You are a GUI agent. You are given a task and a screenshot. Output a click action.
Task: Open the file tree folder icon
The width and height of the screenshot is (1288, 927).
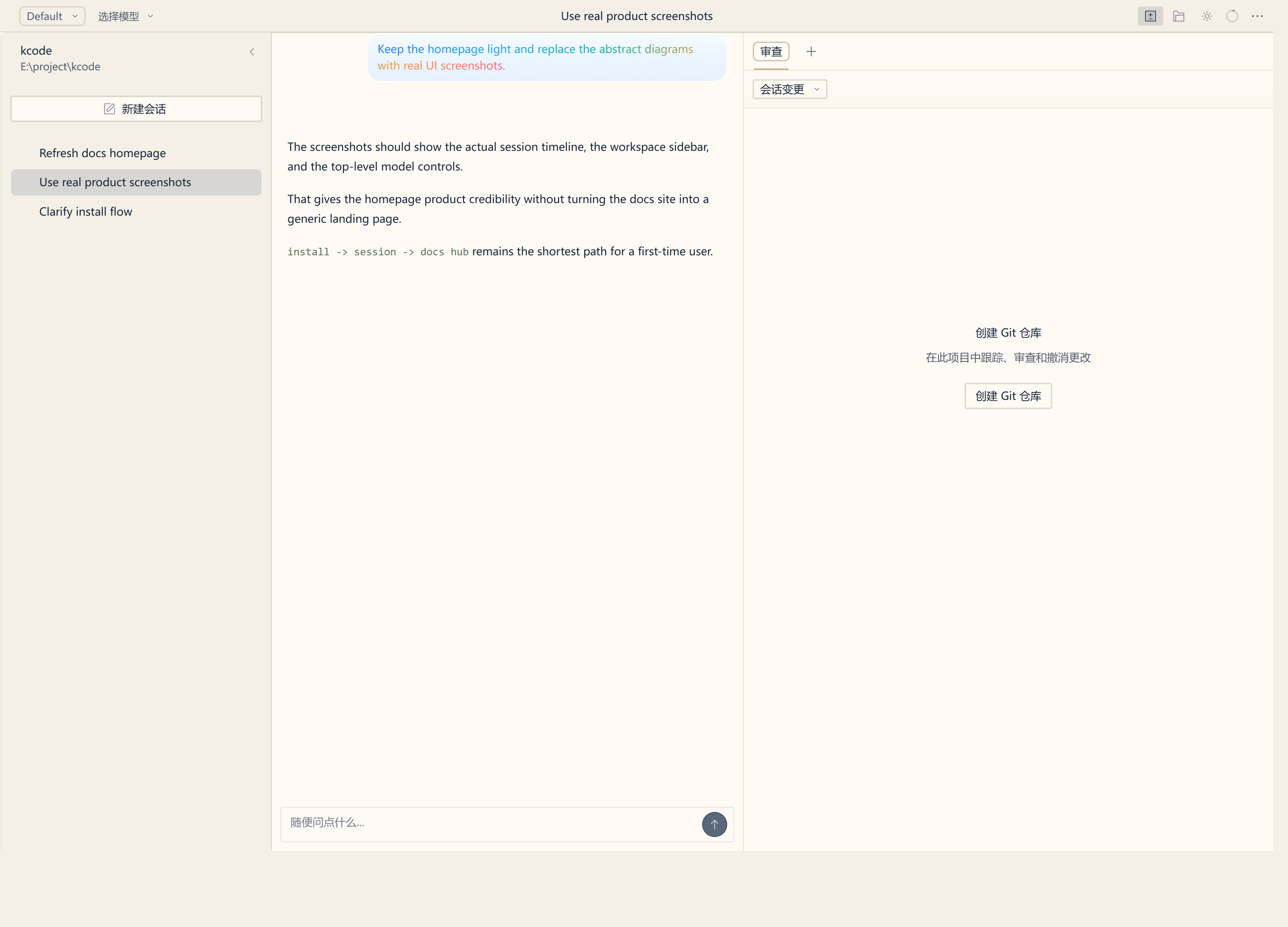1178,16
